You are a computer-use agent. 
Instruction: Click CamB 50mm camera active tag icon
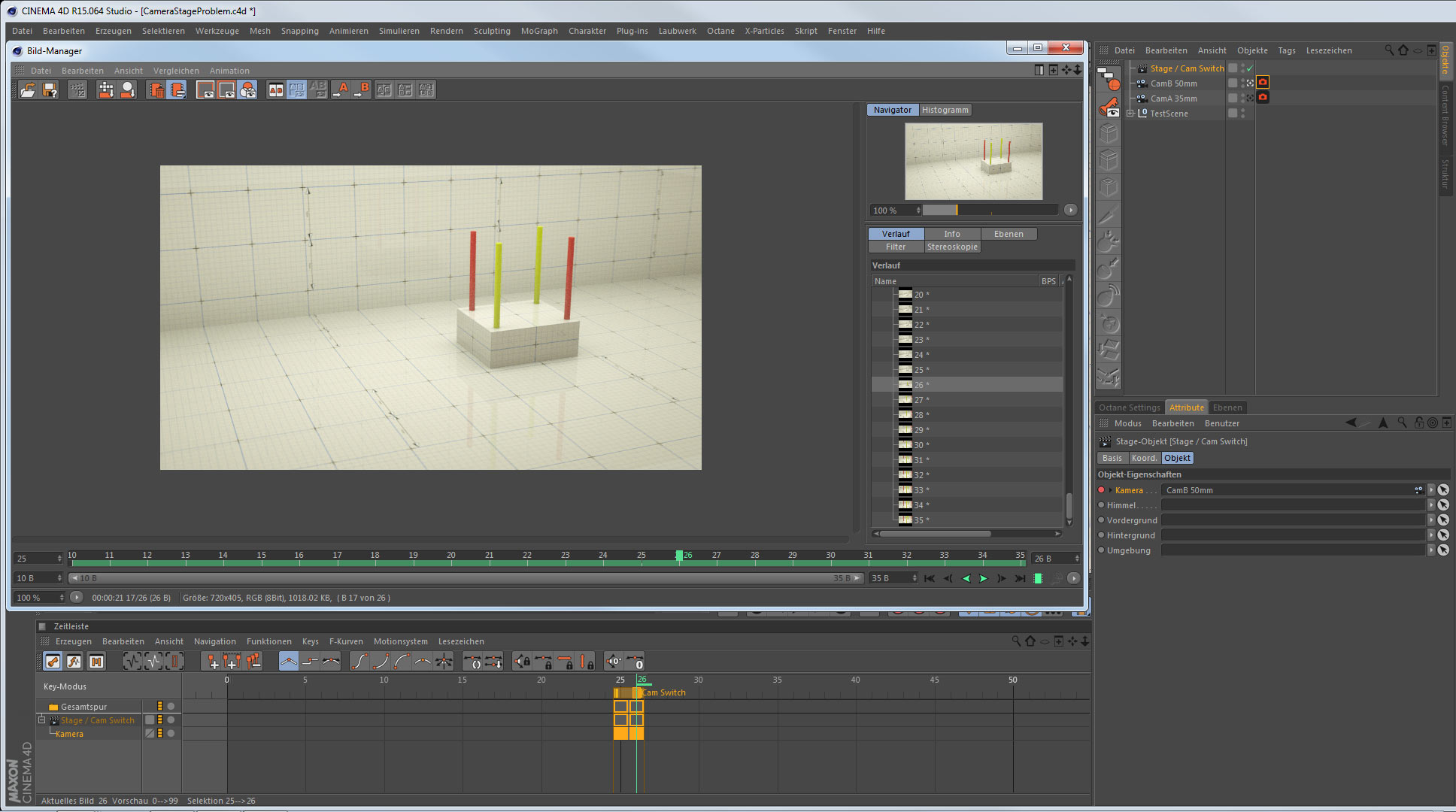1263,83
